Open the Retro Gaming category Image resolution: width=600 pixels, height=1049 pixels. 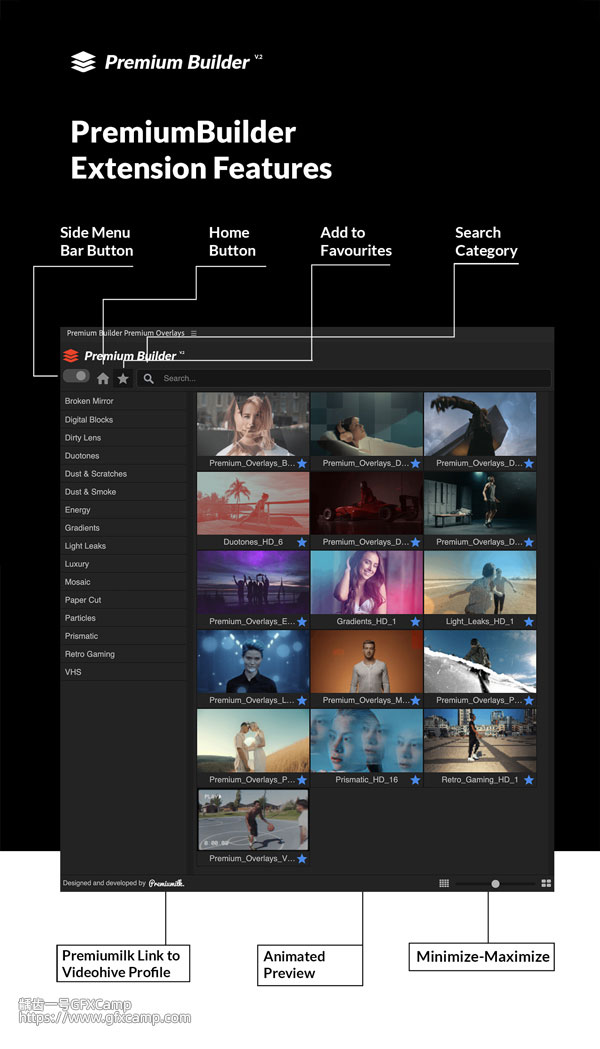pos(124,654)
